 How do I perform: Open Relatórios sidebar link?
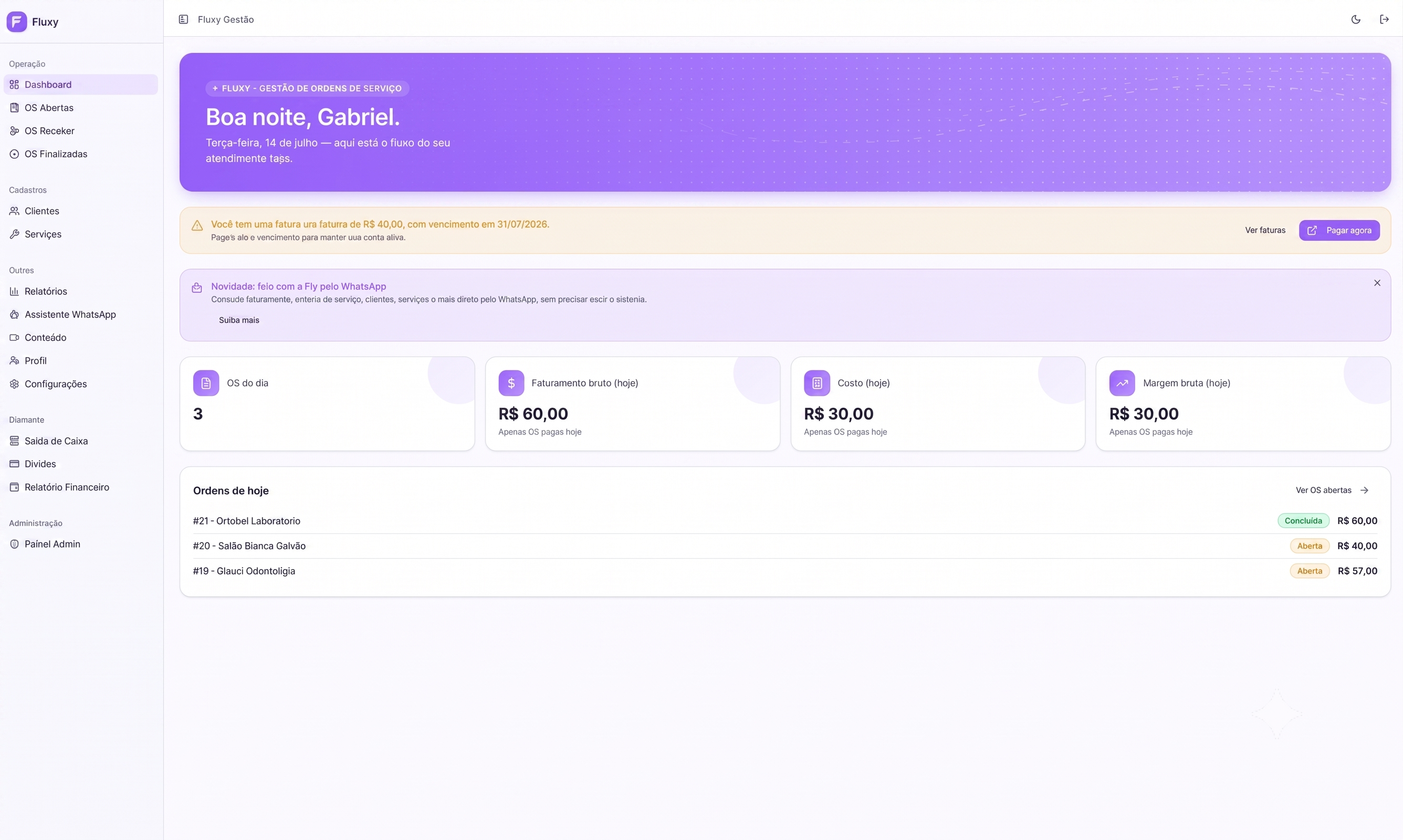(x=80, y=291)
